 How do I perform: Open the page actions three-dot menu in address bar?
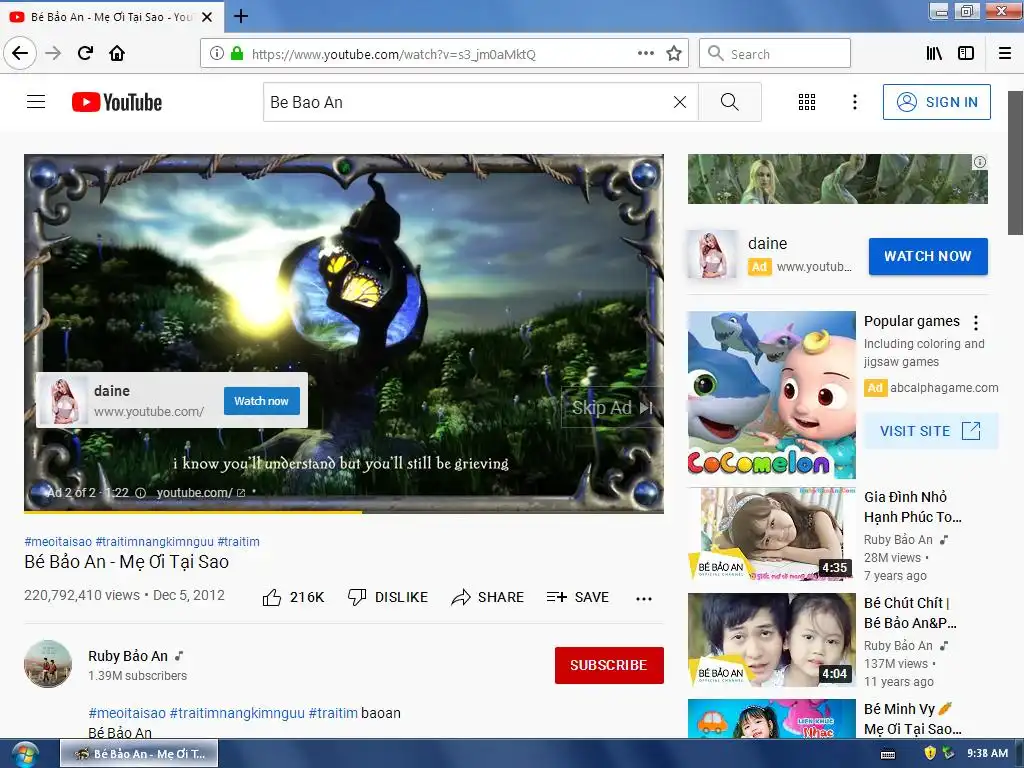point(646,54)
